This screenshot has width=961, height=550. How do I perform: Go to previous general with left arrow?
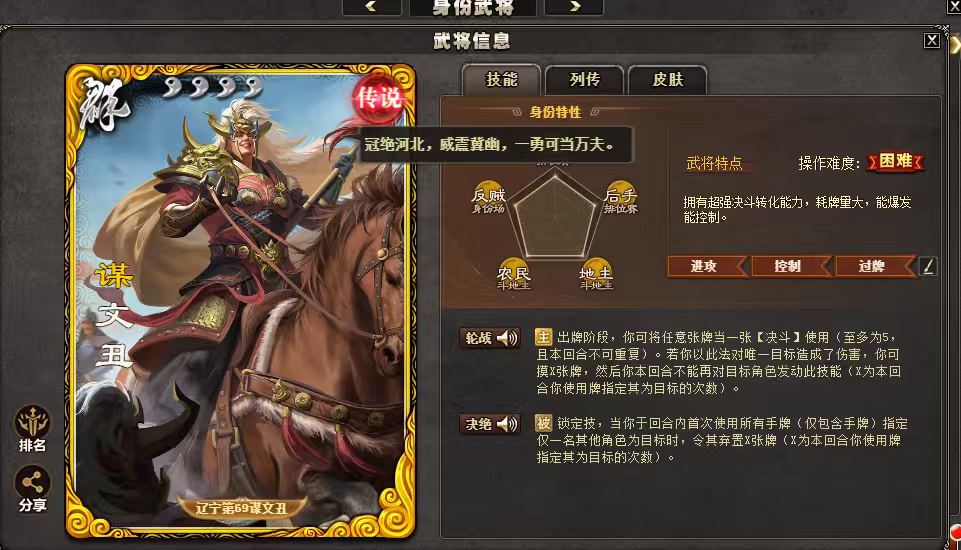[371, 7]
